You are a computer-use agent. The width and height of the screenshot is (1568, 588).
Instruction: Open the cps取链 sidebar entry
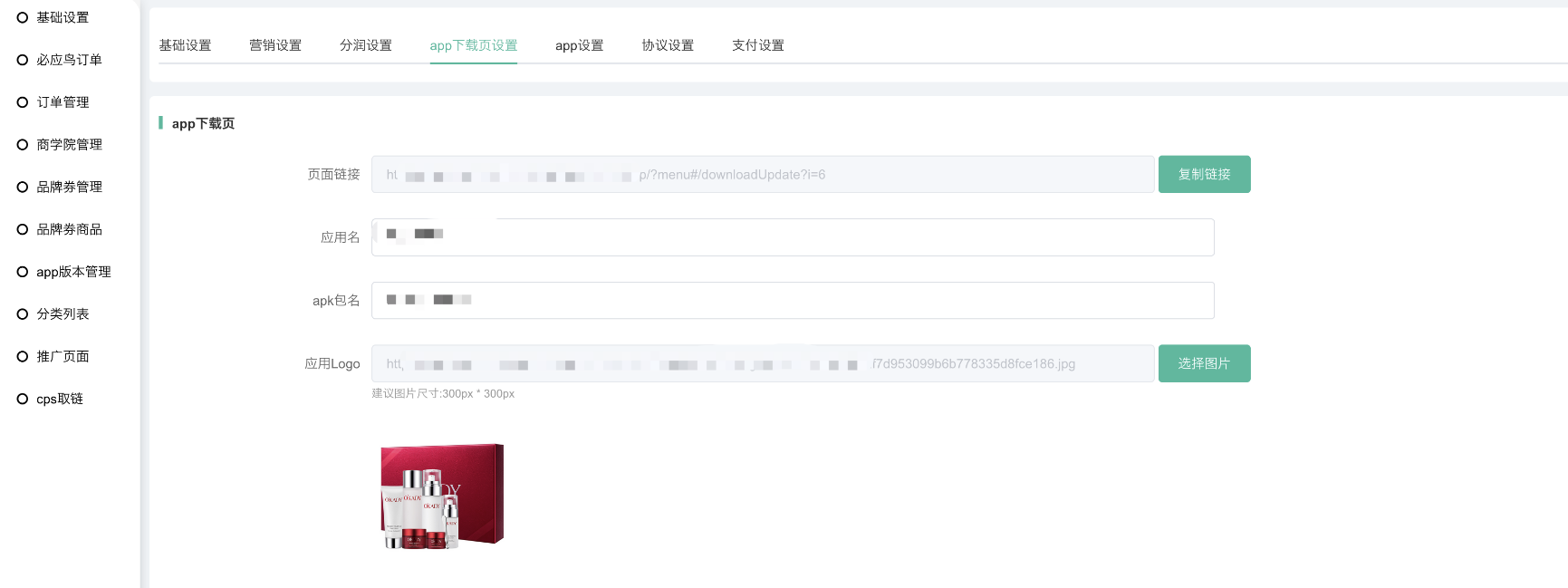tap(59, 399)
